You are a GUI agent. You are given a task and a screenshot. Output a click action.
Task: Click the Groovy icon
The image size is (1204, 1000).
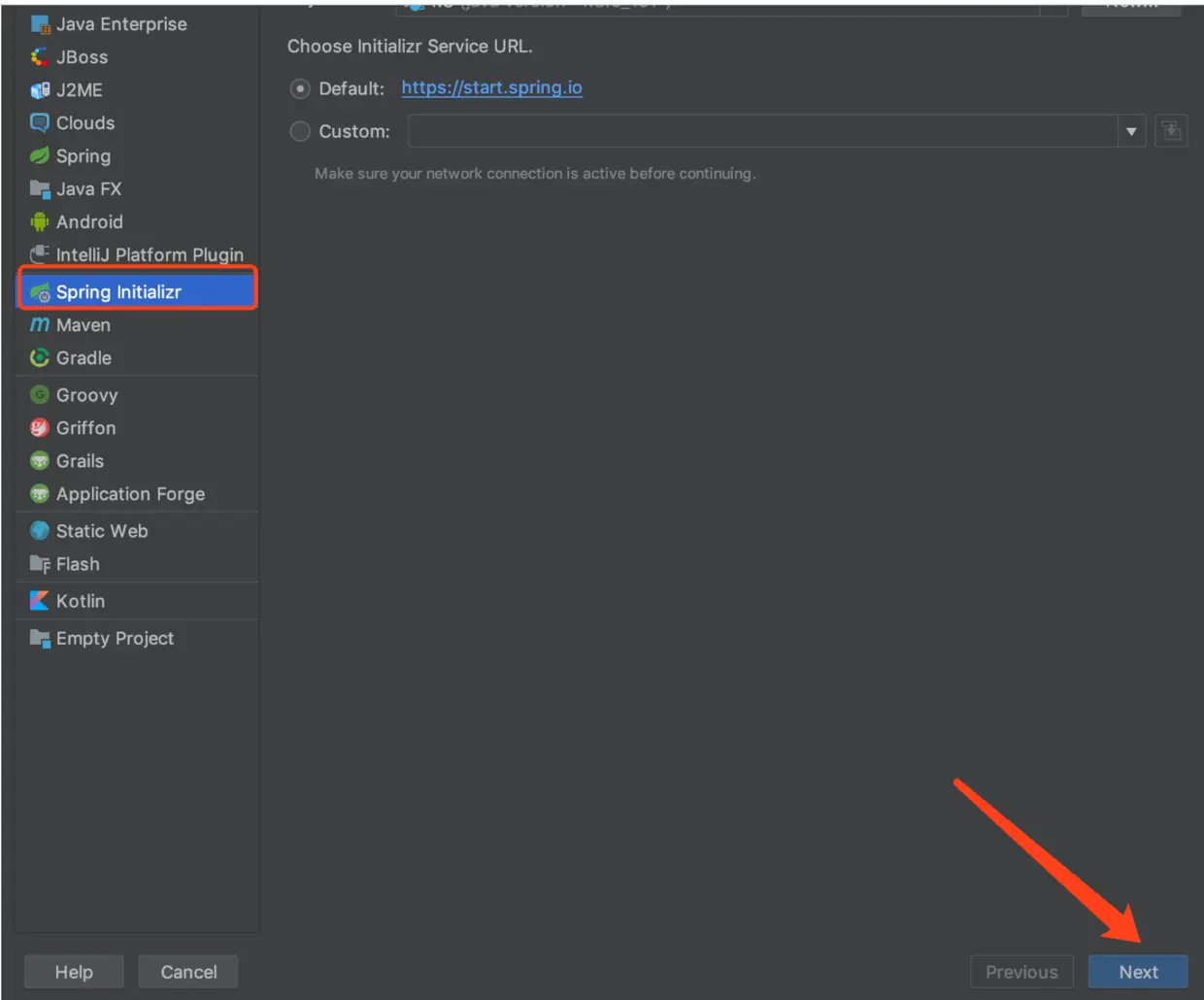(x=40, y=395)
